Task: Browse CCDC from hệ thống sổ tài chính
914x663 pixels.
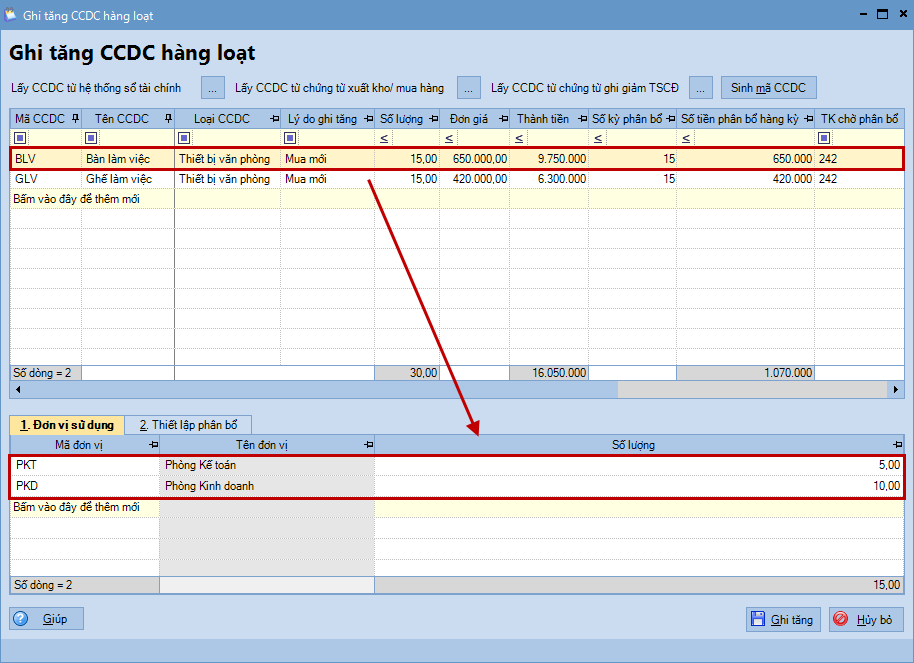Action: click(x=213, y=88)
